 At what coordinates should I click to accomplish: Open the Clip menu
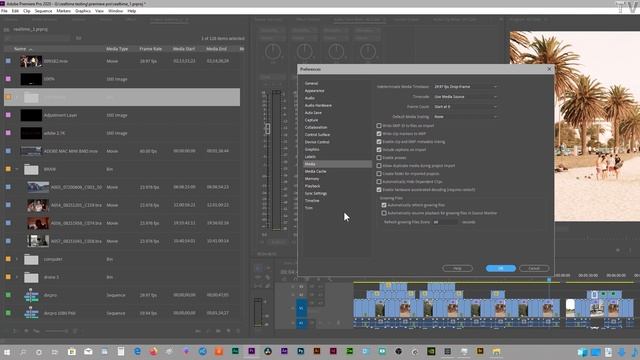click(27, 11)
